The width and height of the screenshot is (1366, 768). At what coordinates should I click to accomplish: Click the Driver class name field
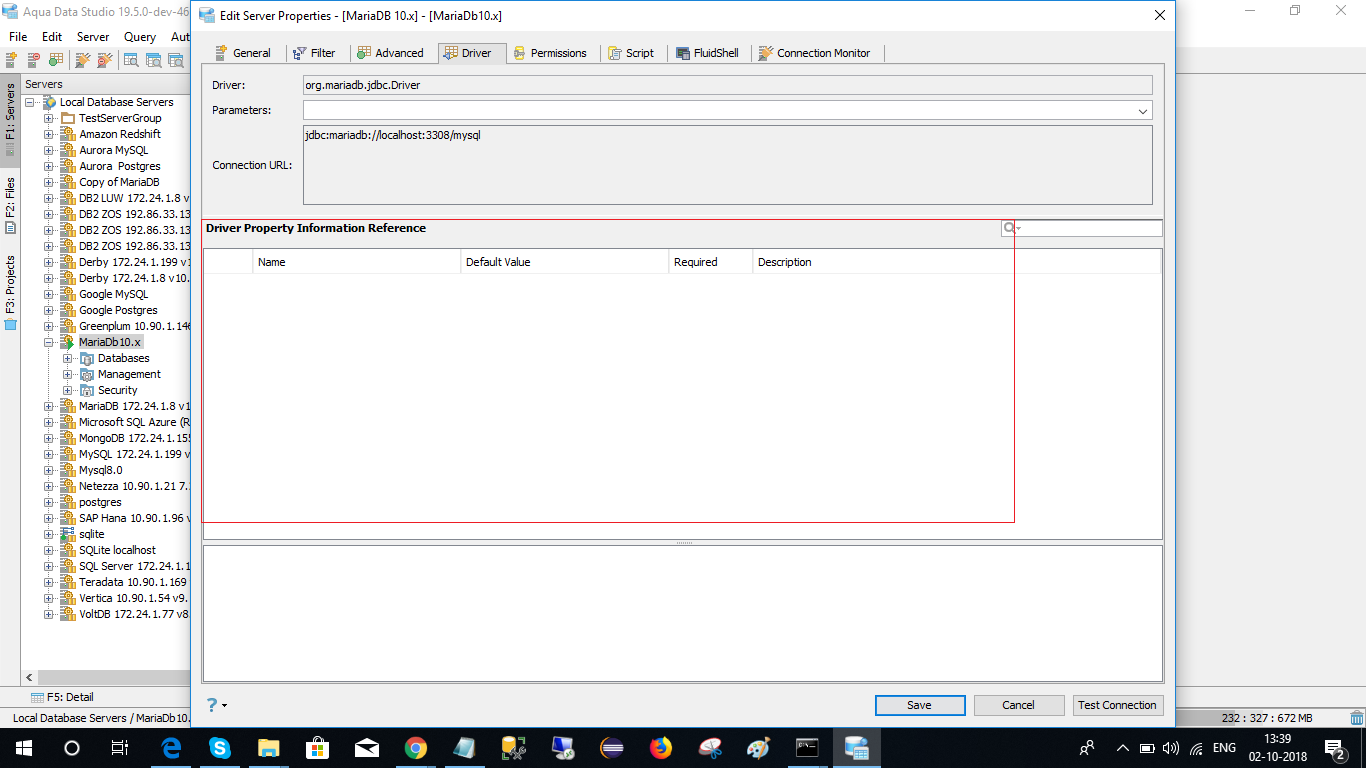(727, 85)
